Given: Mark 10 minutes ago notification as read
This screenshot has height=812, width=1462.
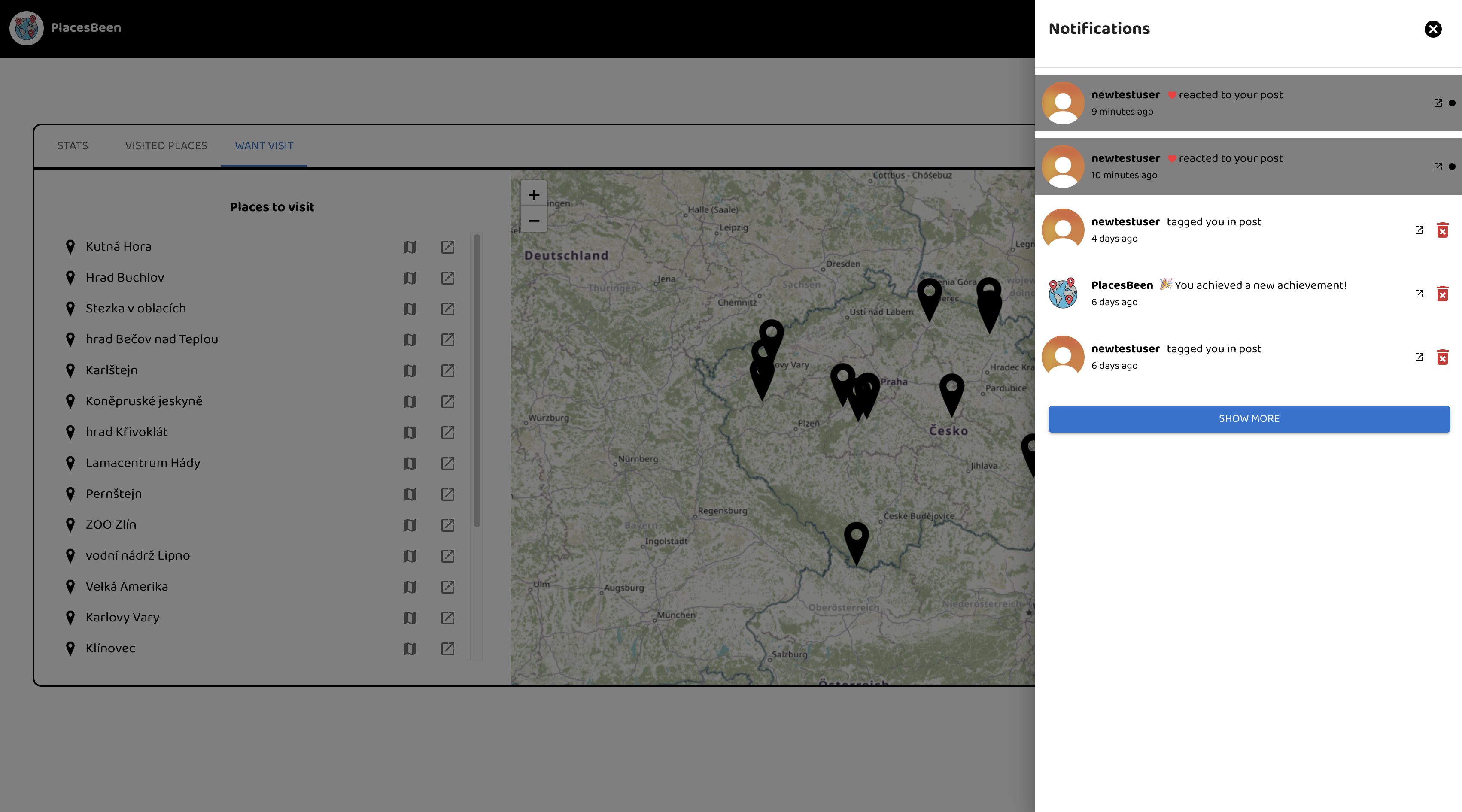Looking at the screenshot, I should coord(1452,166).
